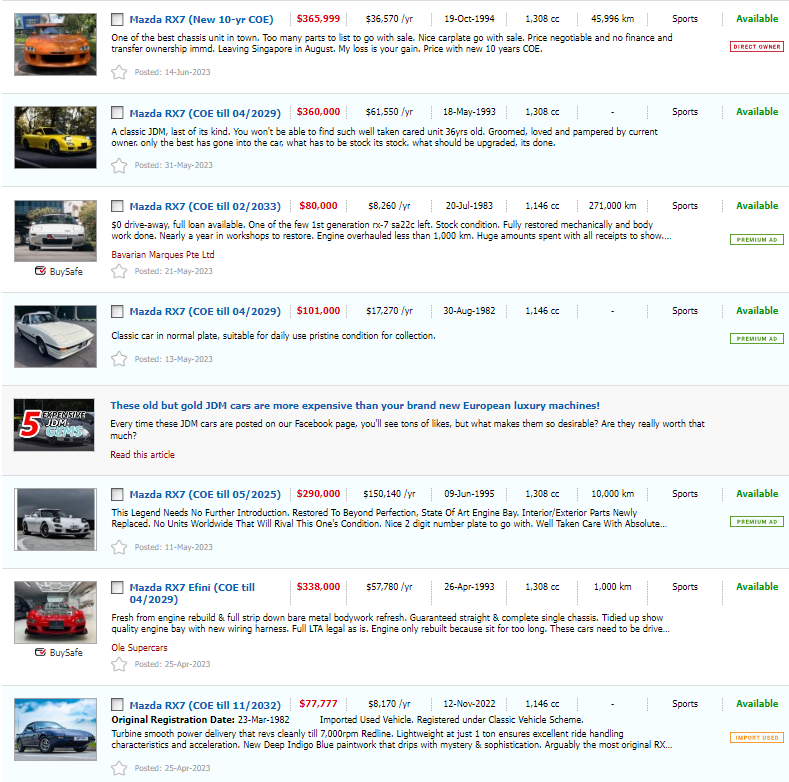Visit Ole Supercars dealer page
Image resolution: width=789 pixels, height=782 pixels.
pos(141,648)
